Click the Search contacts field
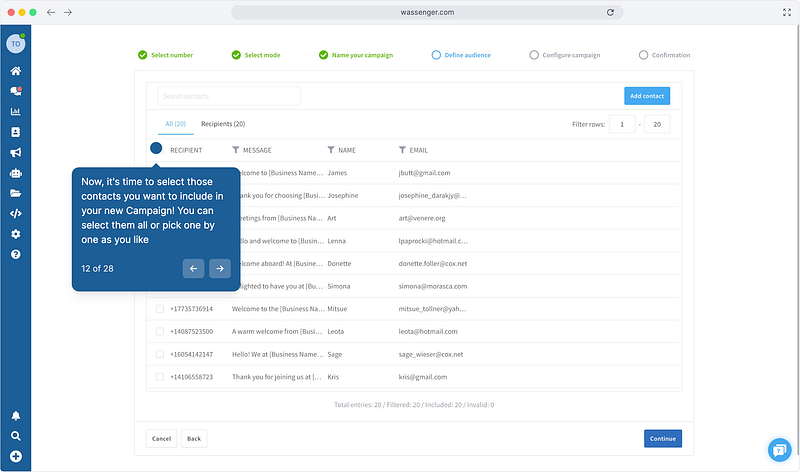 (x=228, y=96)
